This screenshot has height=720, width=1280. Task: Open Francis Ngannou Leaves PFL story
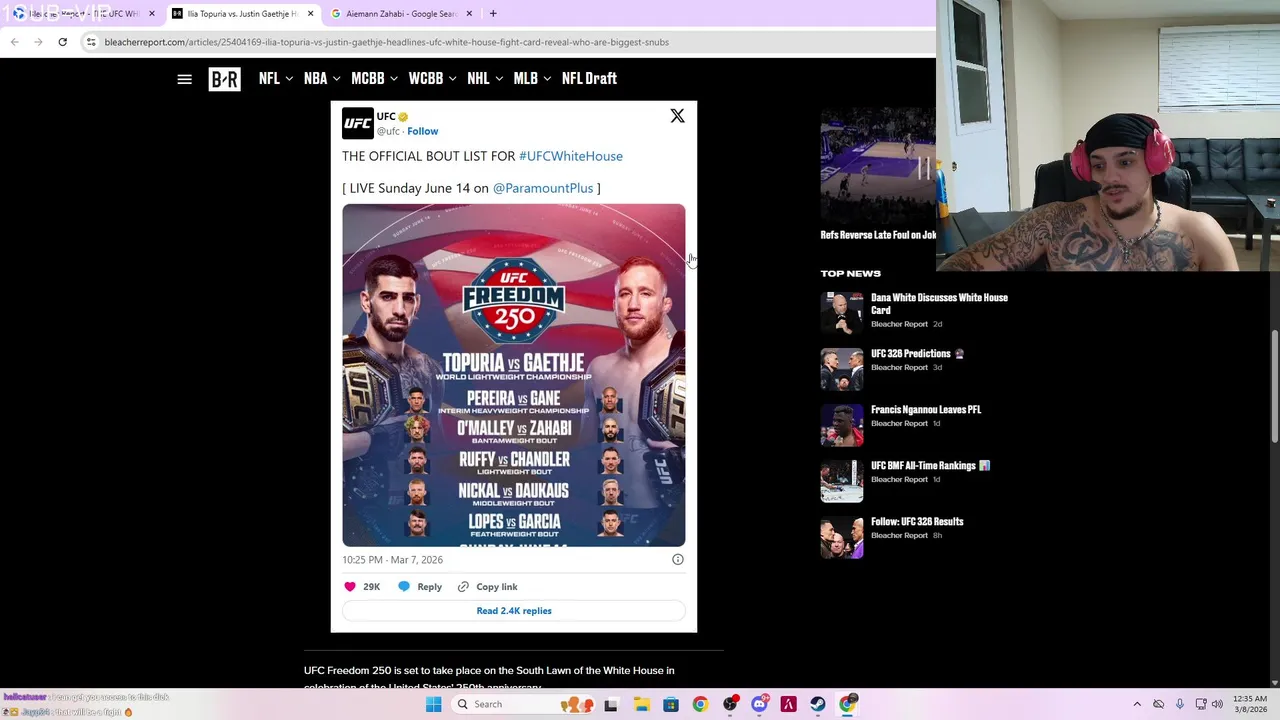(926, 410)
